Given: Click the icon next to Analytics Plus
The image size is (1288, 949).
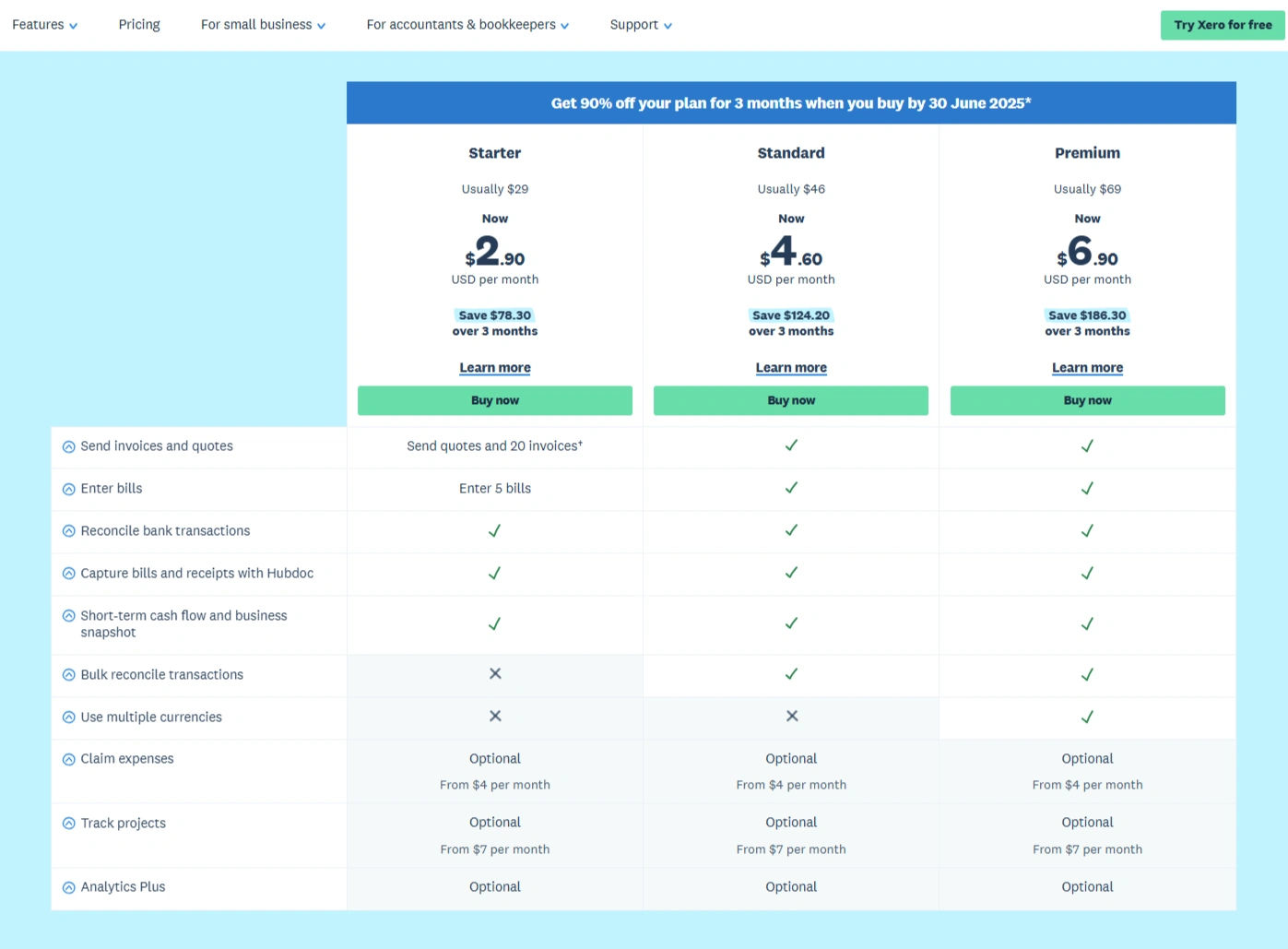Looking at the screenshot, I should pyautogui.click(x=68, y=887).
